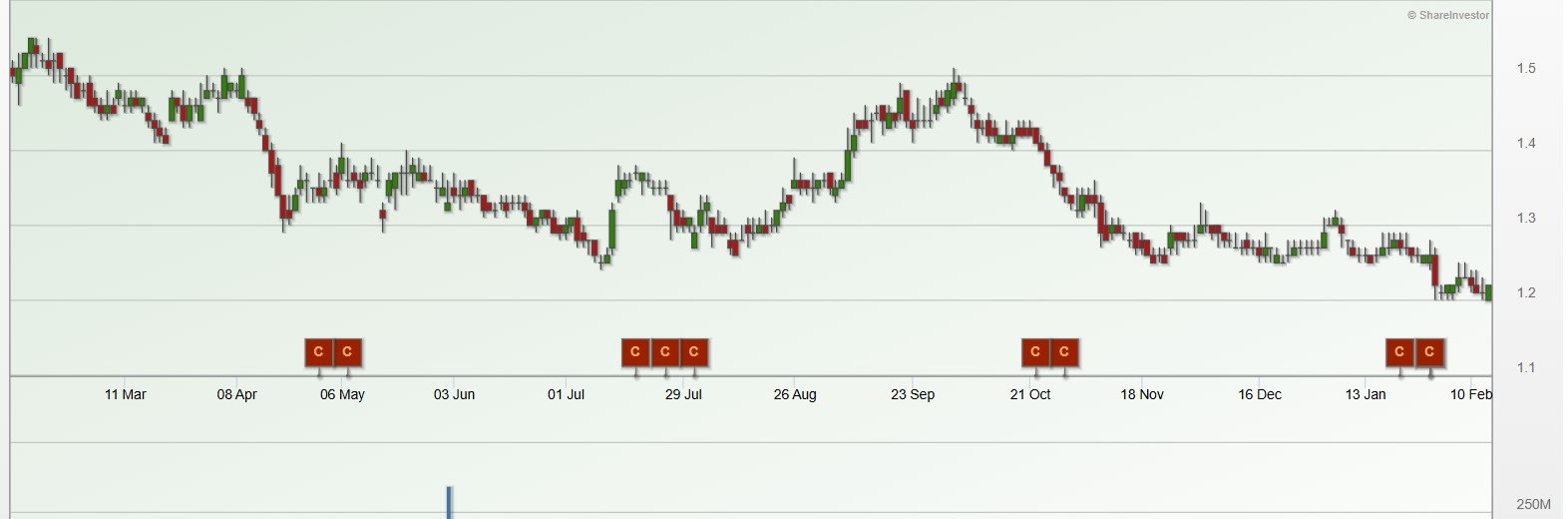This screenshot has width=1568, height=519.
Task: Click the '03 Jun' date label
Action: (454, 394)
